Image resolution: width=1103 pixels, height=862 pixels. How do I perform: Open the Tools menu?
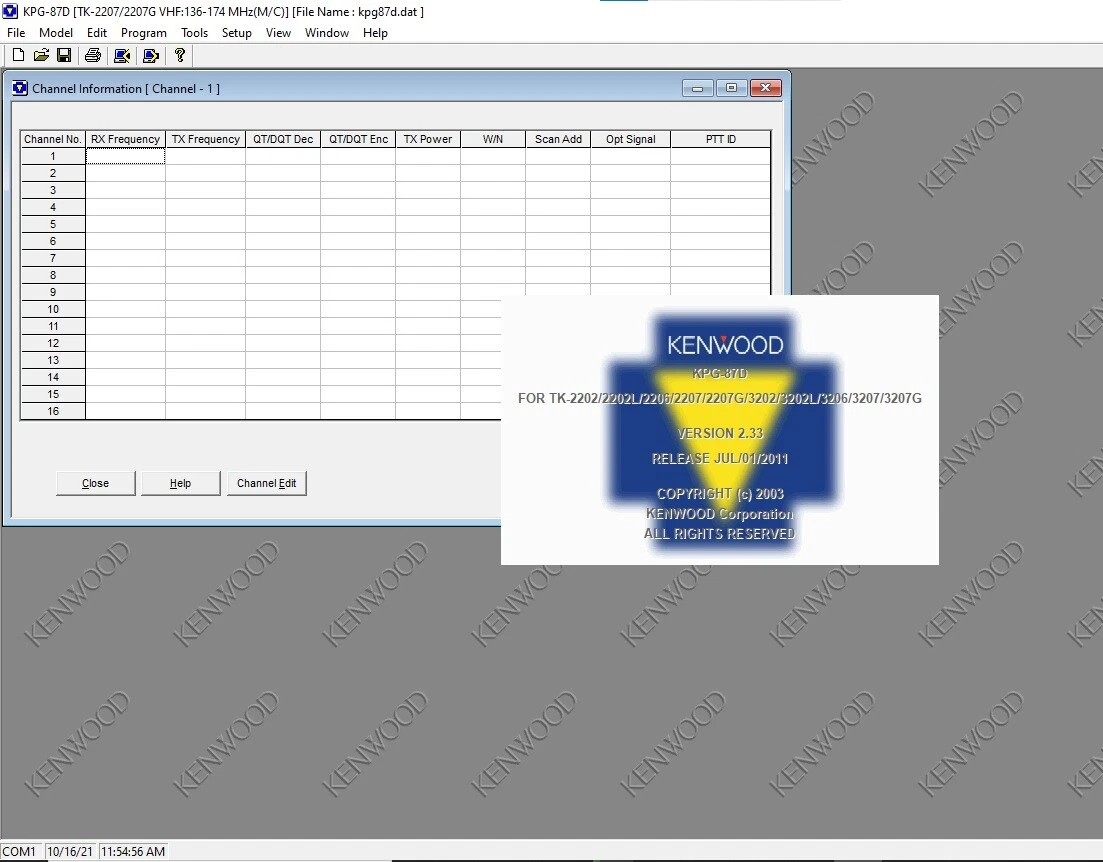194,32
